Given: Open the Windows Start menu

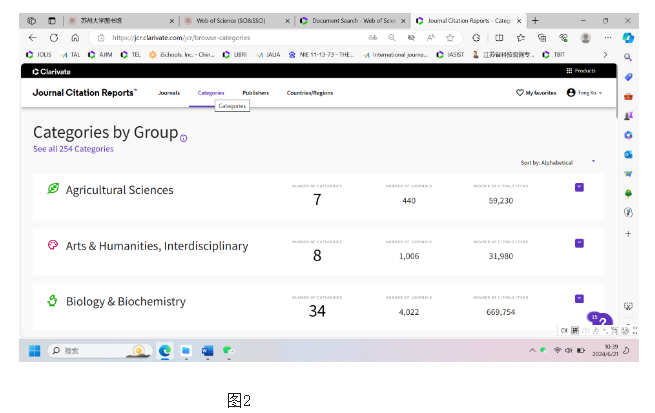Looking at the screenshot, I should (35, 351).
